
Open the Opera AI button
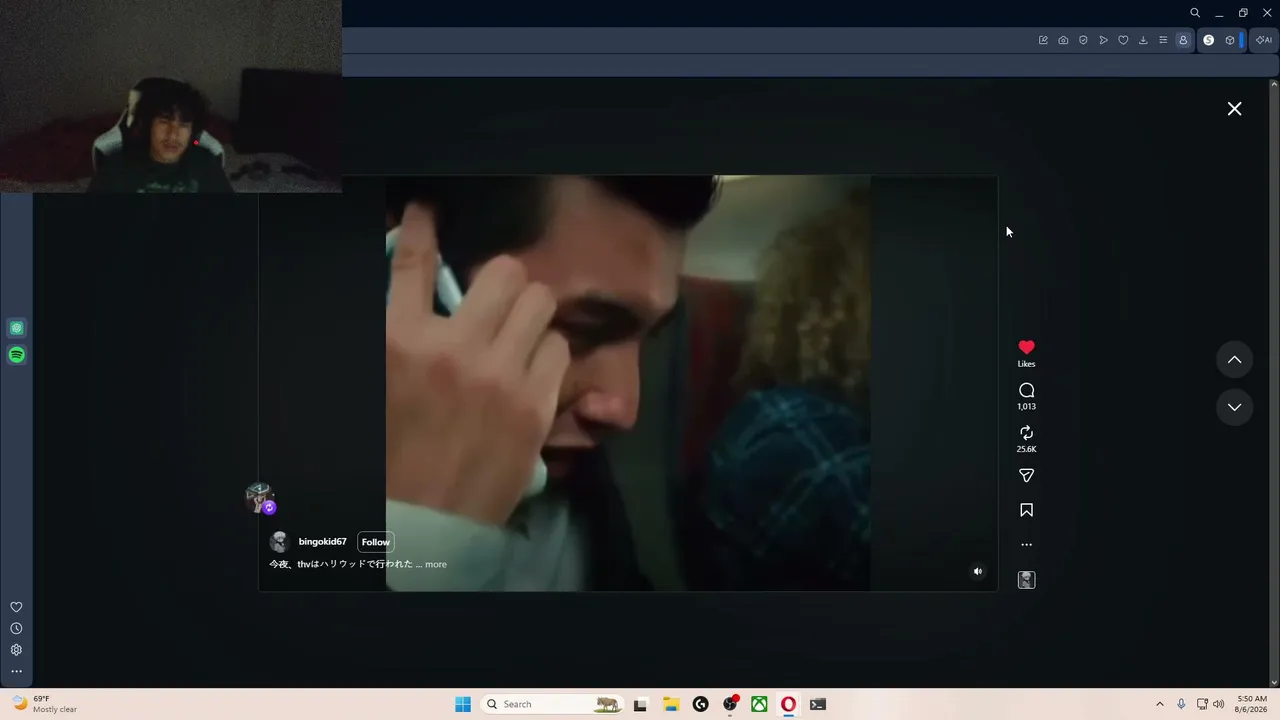[1264, 40]
